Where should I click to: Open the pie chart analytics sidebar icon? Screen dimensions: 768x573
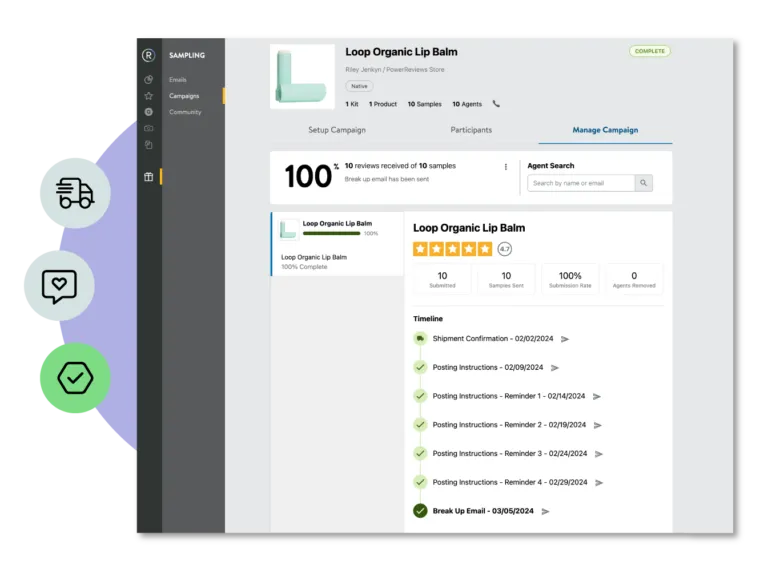149,79
